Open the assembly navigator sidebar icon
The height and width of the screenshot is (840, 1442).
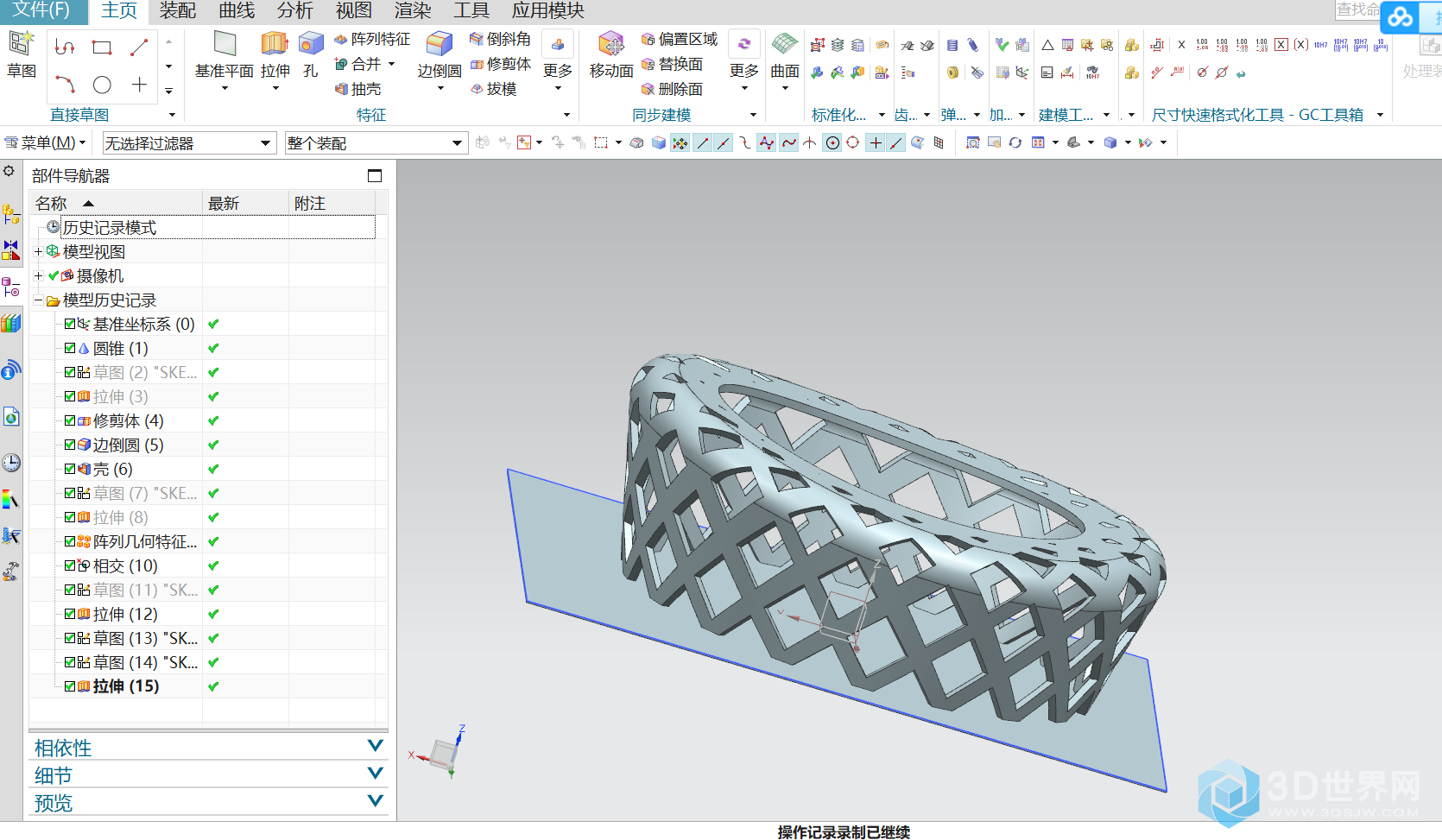click(x=10, y=213)
